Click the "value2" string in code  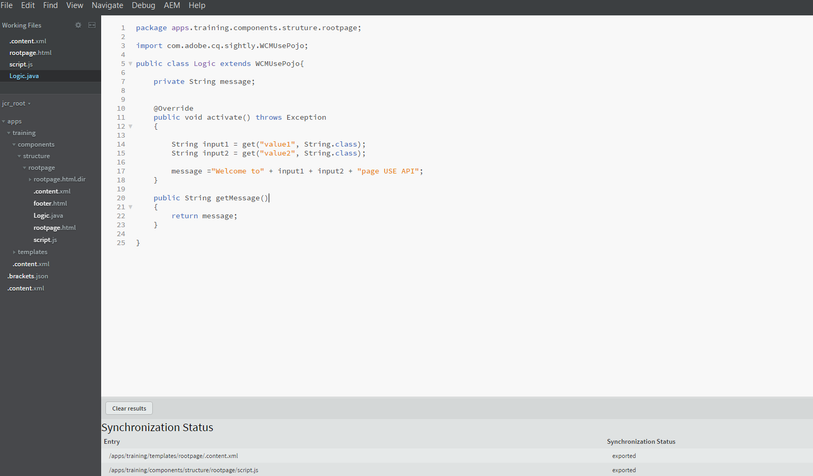(277, 153)
